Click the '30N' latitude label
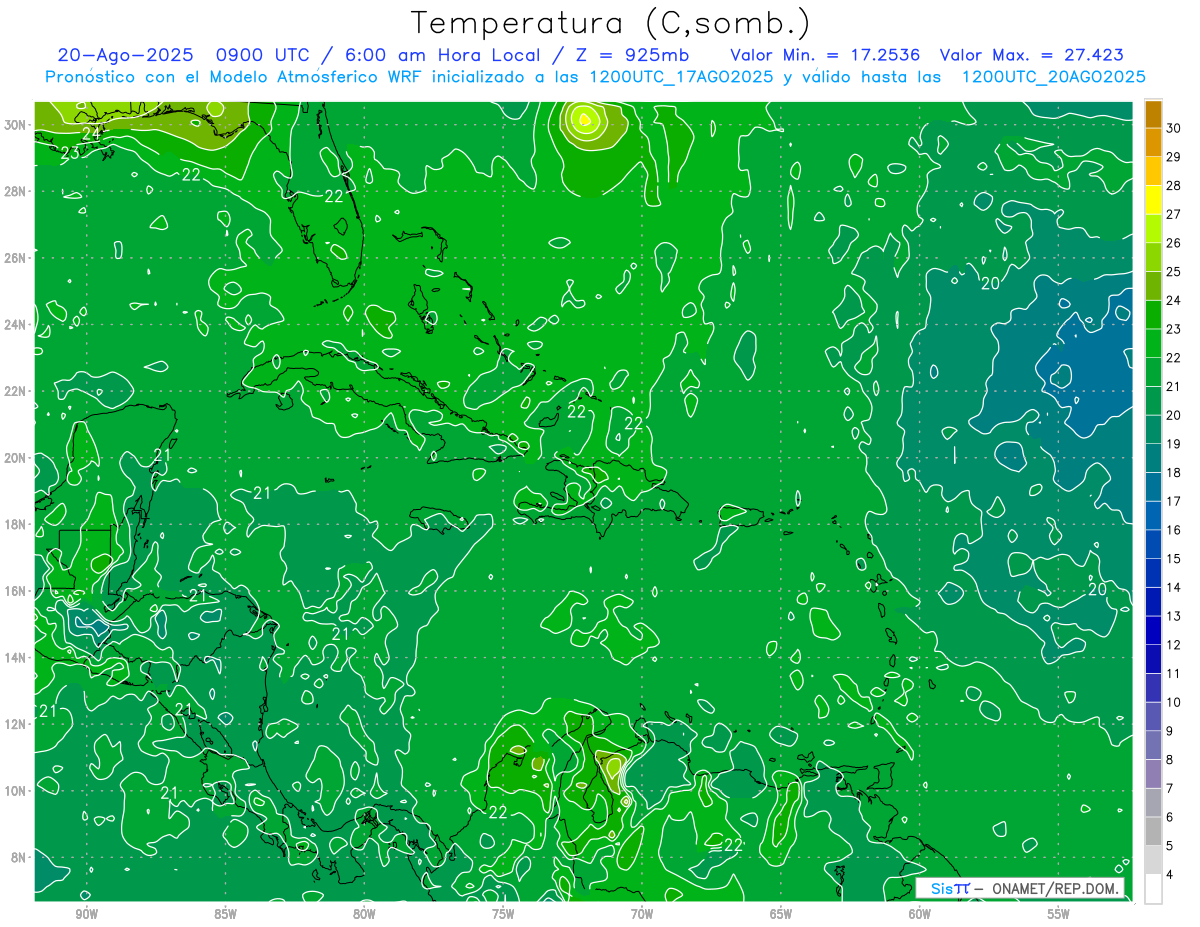 (15, 125)
